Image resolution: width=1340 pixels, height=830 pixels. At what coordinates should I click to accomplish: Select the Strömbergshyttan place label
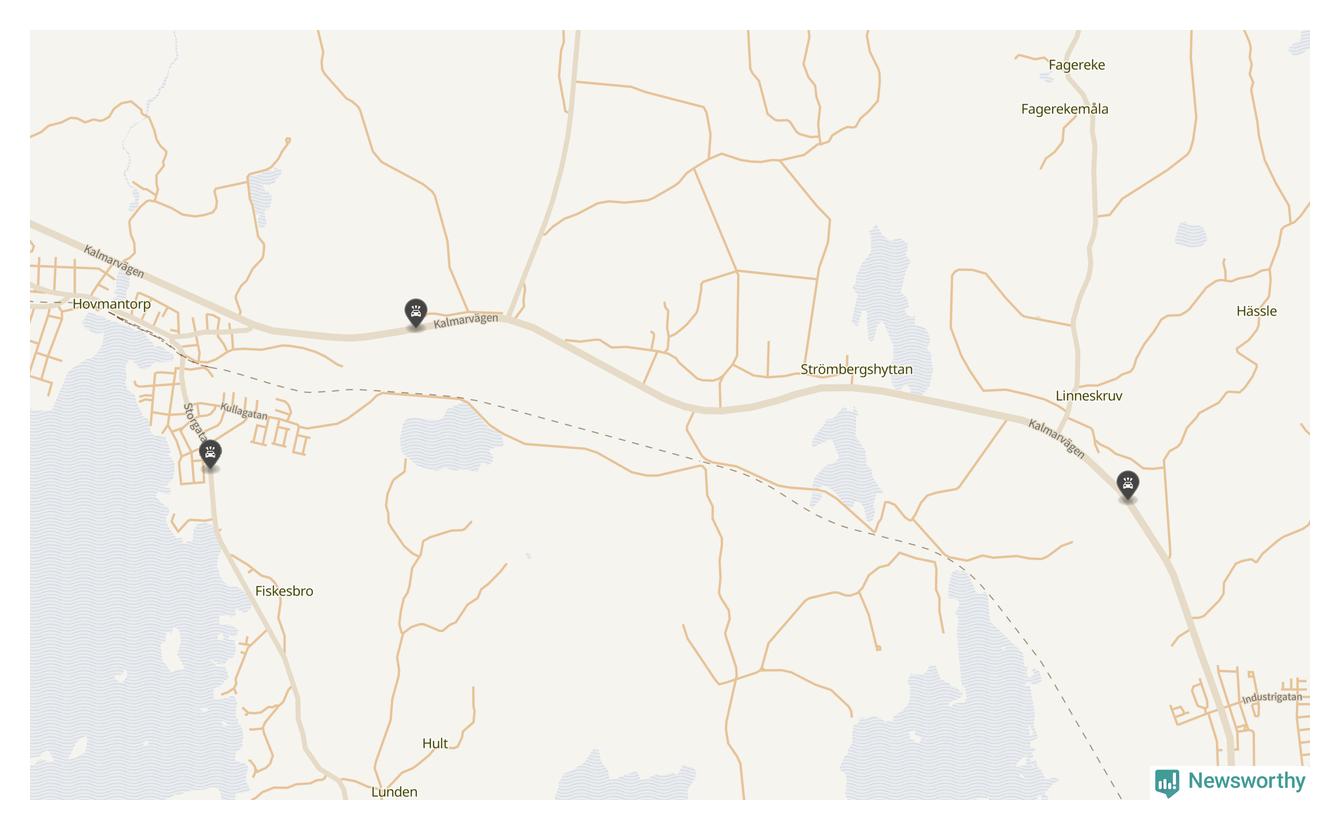pyautogui.click(x=856, y=369)
